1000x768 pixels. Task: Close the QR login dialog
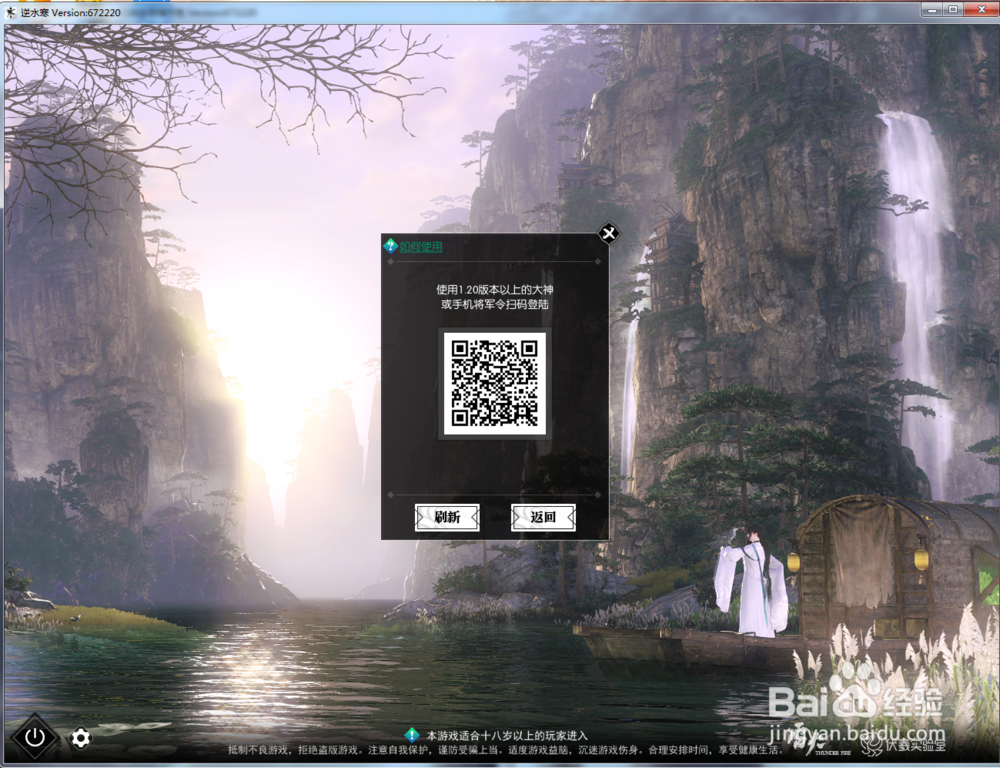608,233
